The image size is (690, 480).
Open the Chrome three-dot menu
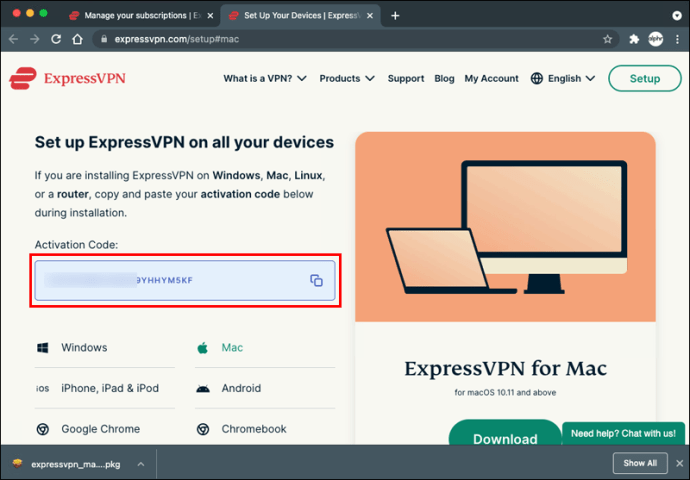(x=677, y=39)
